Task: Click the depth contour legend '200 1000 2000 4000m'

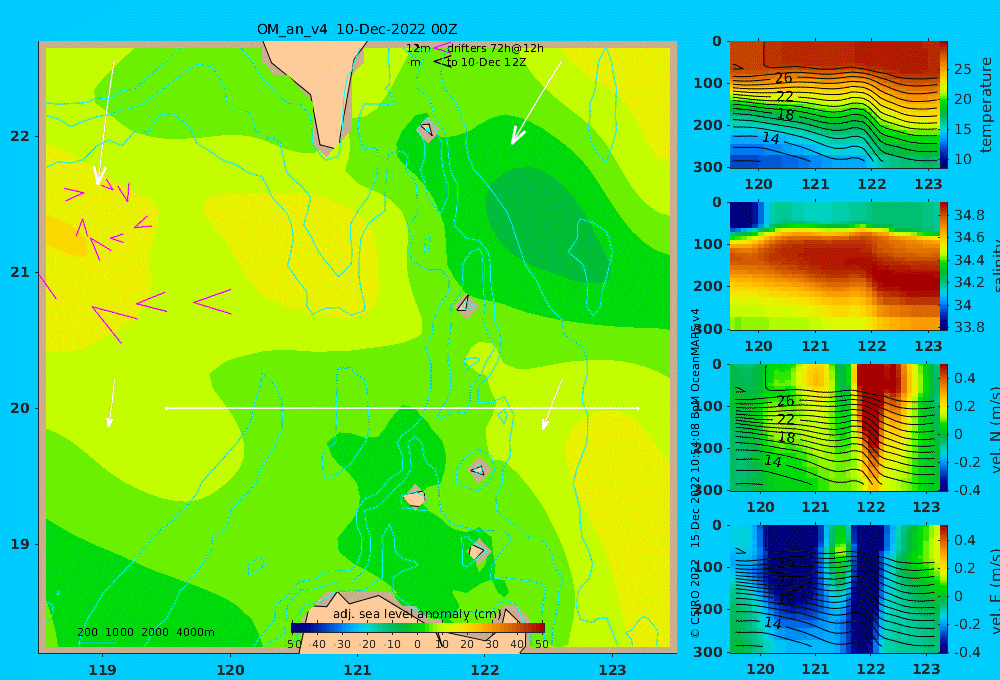Action: [x=145, y=632]
